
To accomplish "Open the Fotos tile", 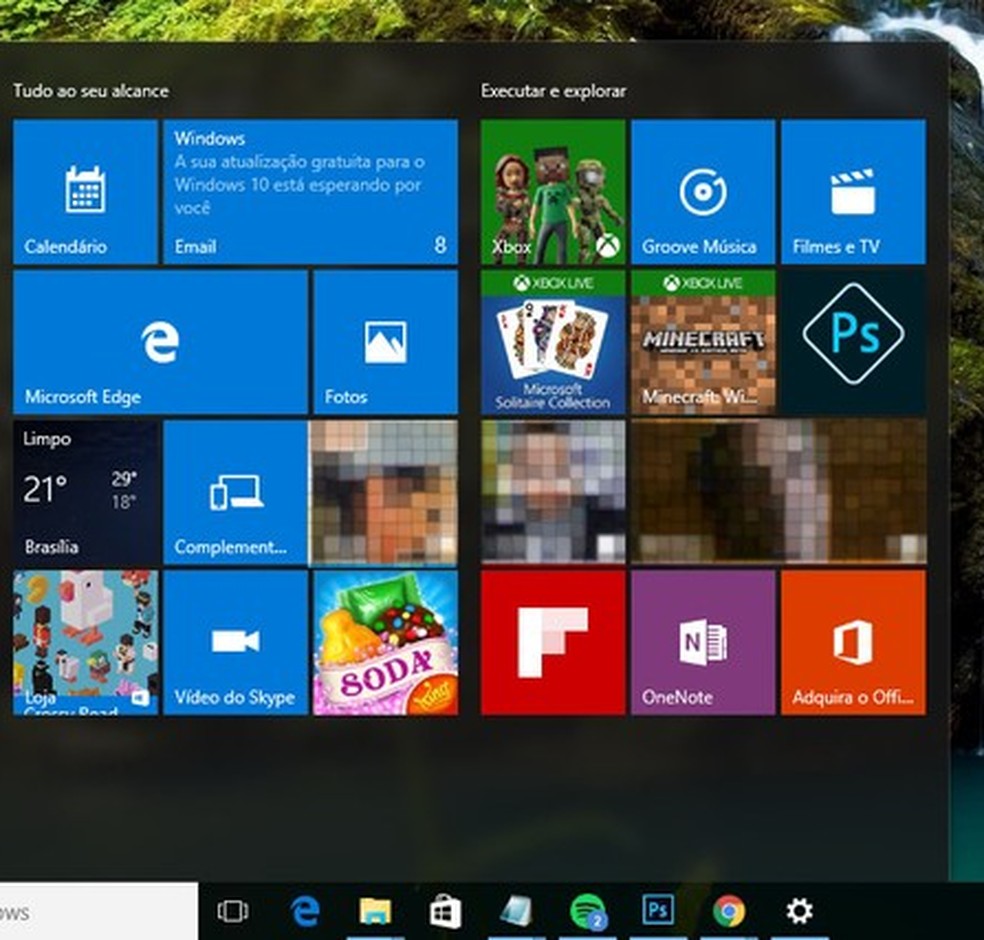I will click(x=385, y=342).
